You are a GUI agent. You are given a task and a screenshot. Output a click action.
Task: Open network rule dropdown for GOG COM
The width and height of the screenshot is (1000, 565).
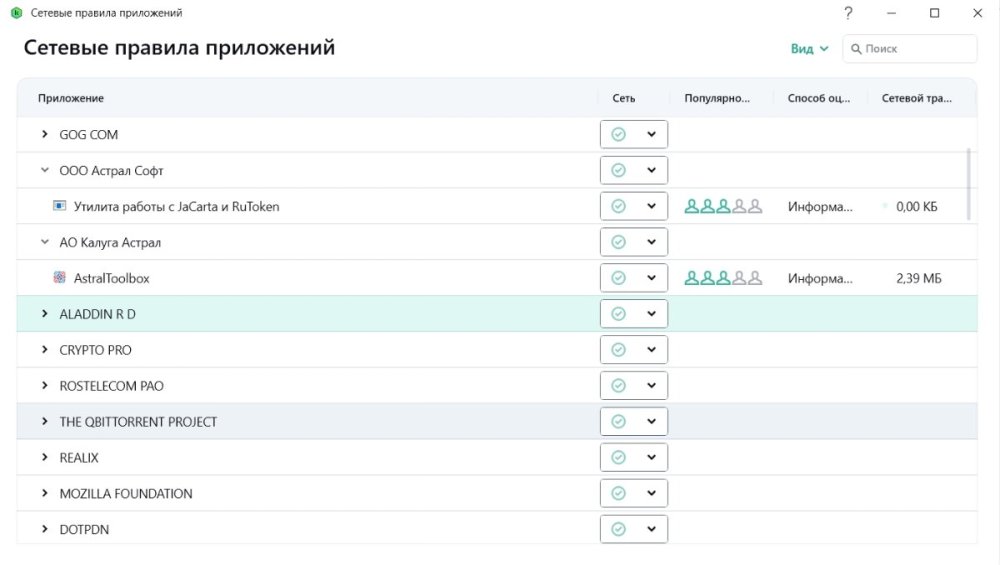tap(651, 134)
